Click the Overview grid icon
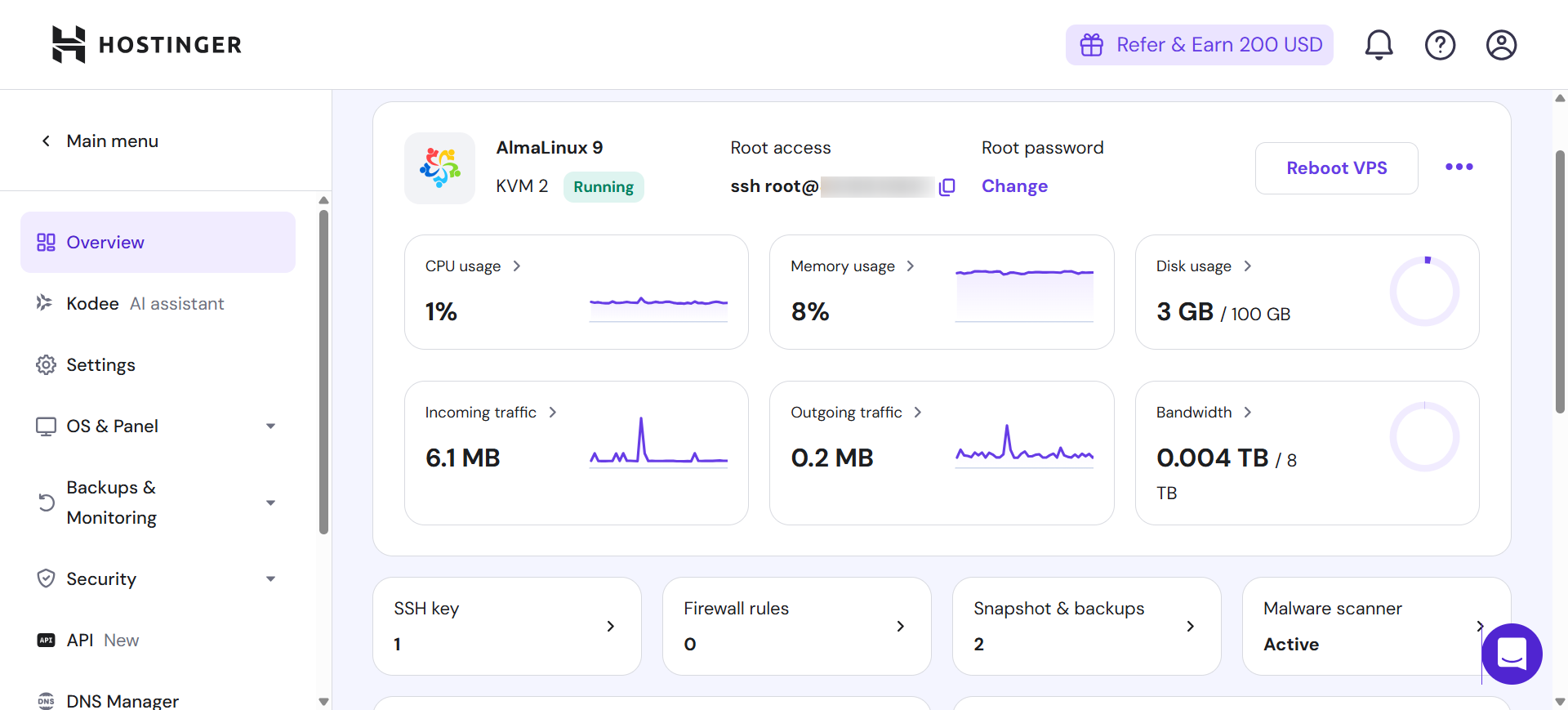 point(46,243)
